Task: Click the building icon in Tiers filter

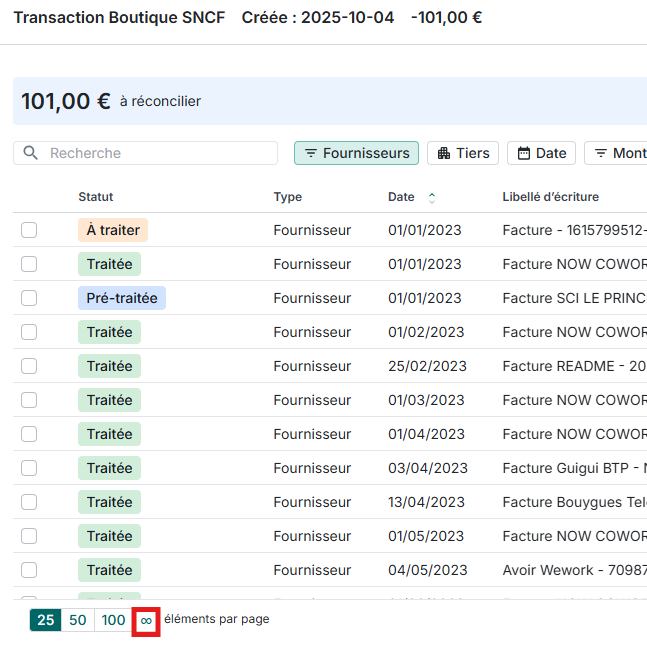Action: coord(444,153)
